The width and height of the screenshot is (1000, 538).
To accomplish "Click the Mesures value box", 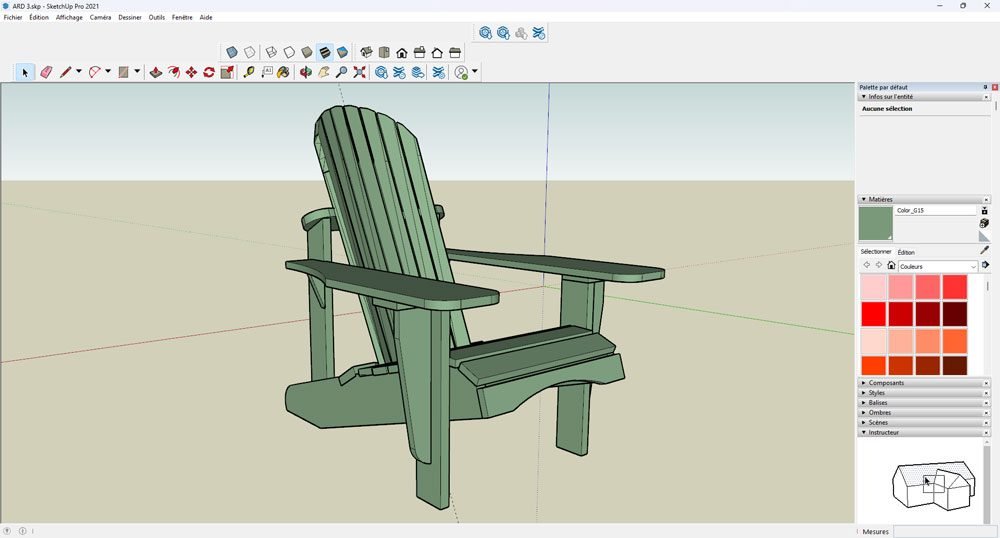I will (945, 532).
